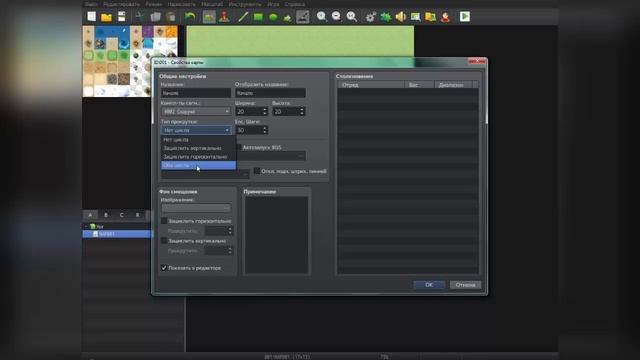Viewport: 640px width, 360px height.
Task: Start Playtest with the play icon
Action: [464, 17]
